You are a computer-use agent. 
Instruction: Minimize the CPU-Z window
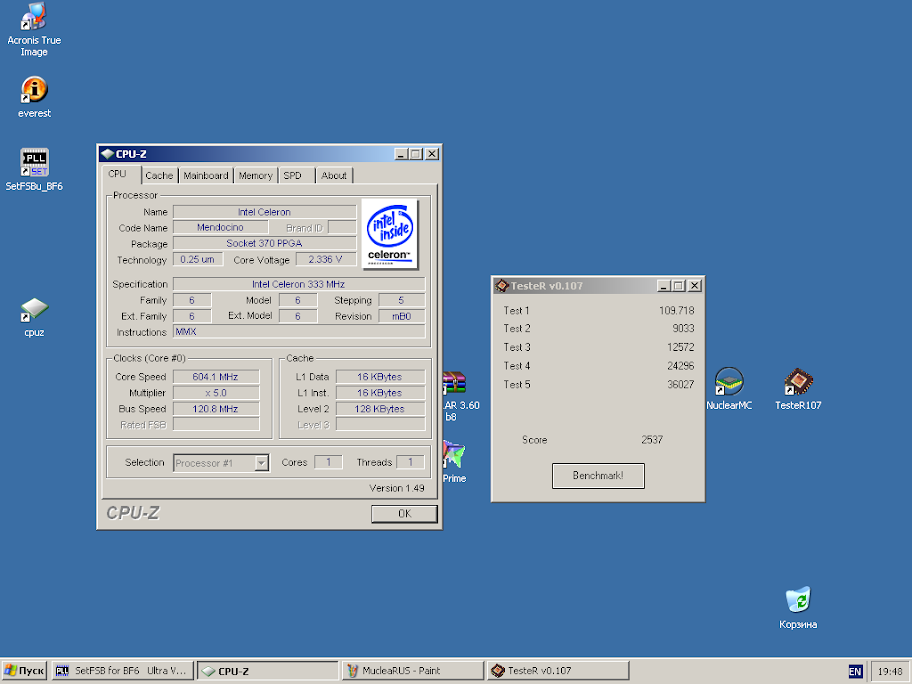401,154
